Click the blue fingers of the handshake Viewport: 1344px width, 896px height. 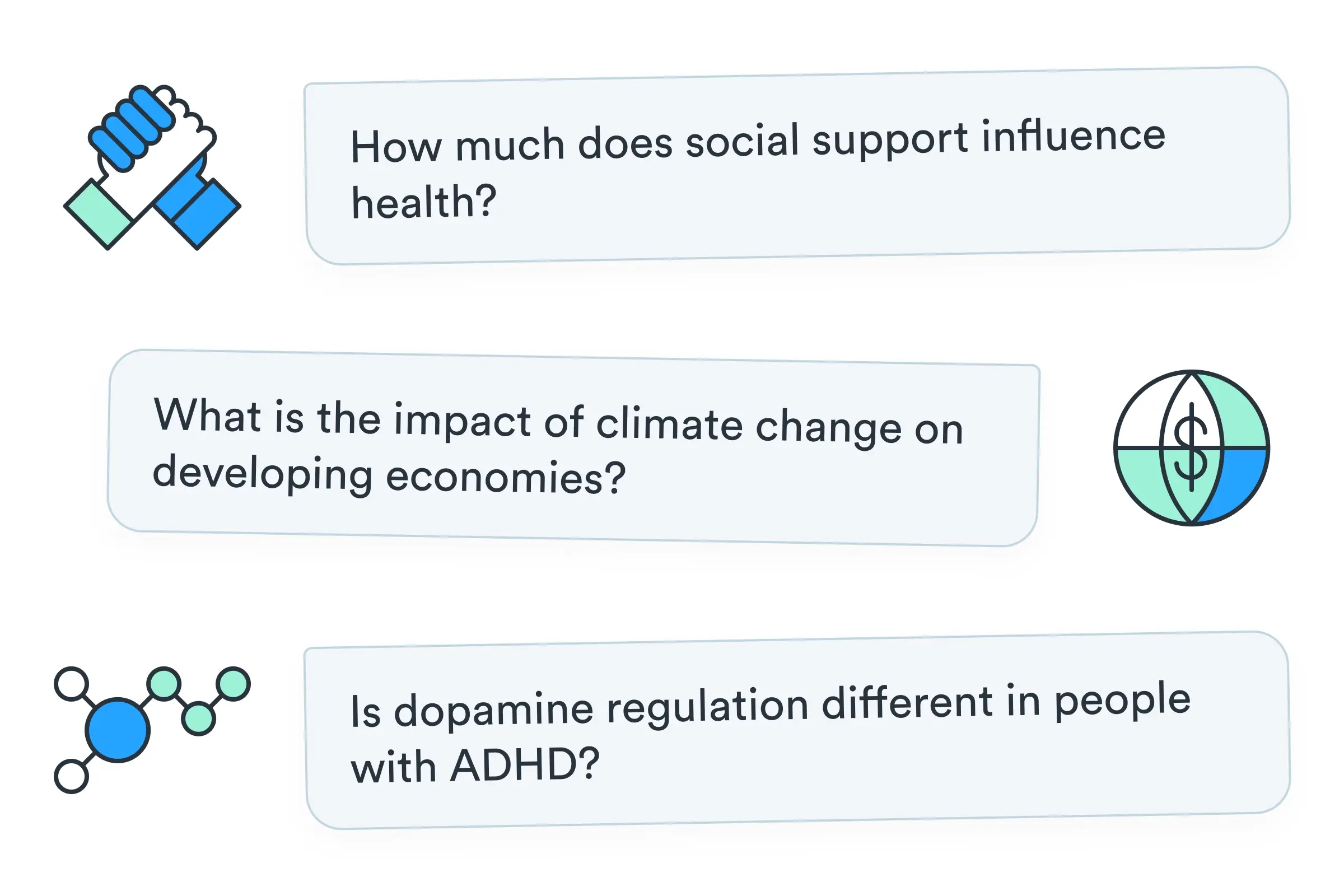(x=132, y=129)
